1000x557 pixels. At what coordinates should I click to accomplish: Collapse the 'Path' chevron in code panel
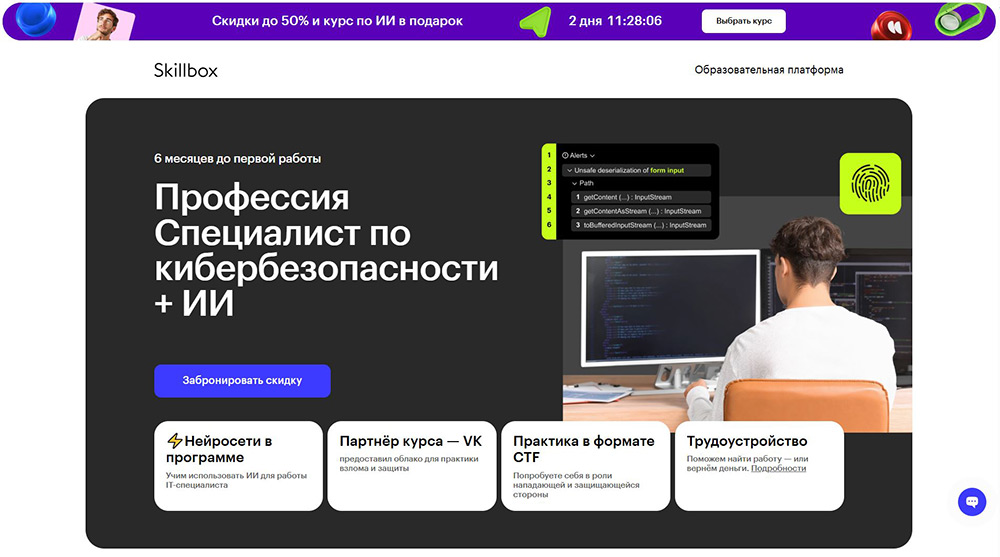click(574, 183)
